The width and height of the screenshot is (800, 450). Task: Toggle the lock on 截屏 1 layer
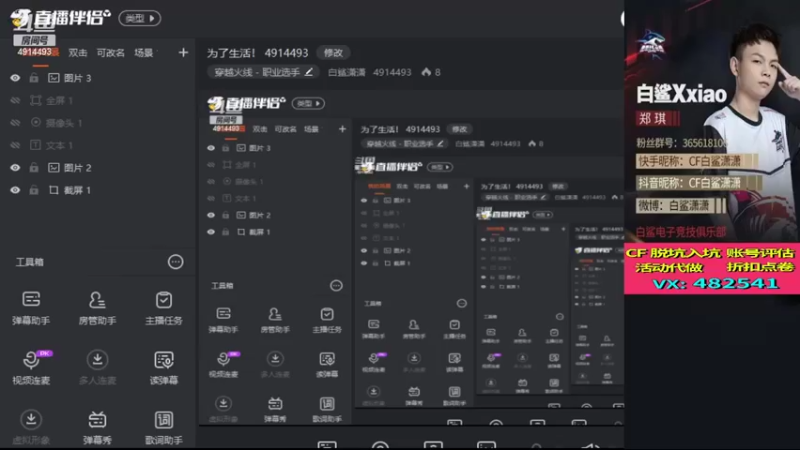(34, 190)
